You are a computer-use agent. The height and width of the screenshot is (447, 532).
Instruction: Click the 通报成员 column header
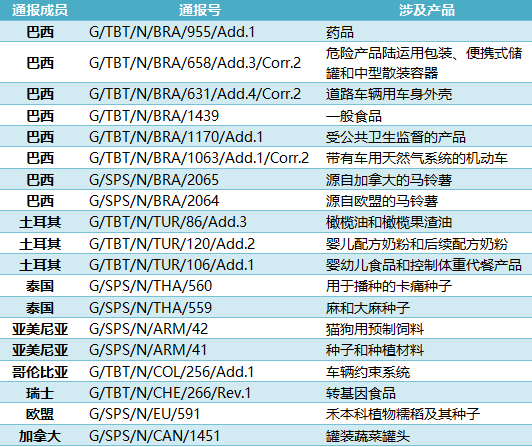click(x=40, y=10)
